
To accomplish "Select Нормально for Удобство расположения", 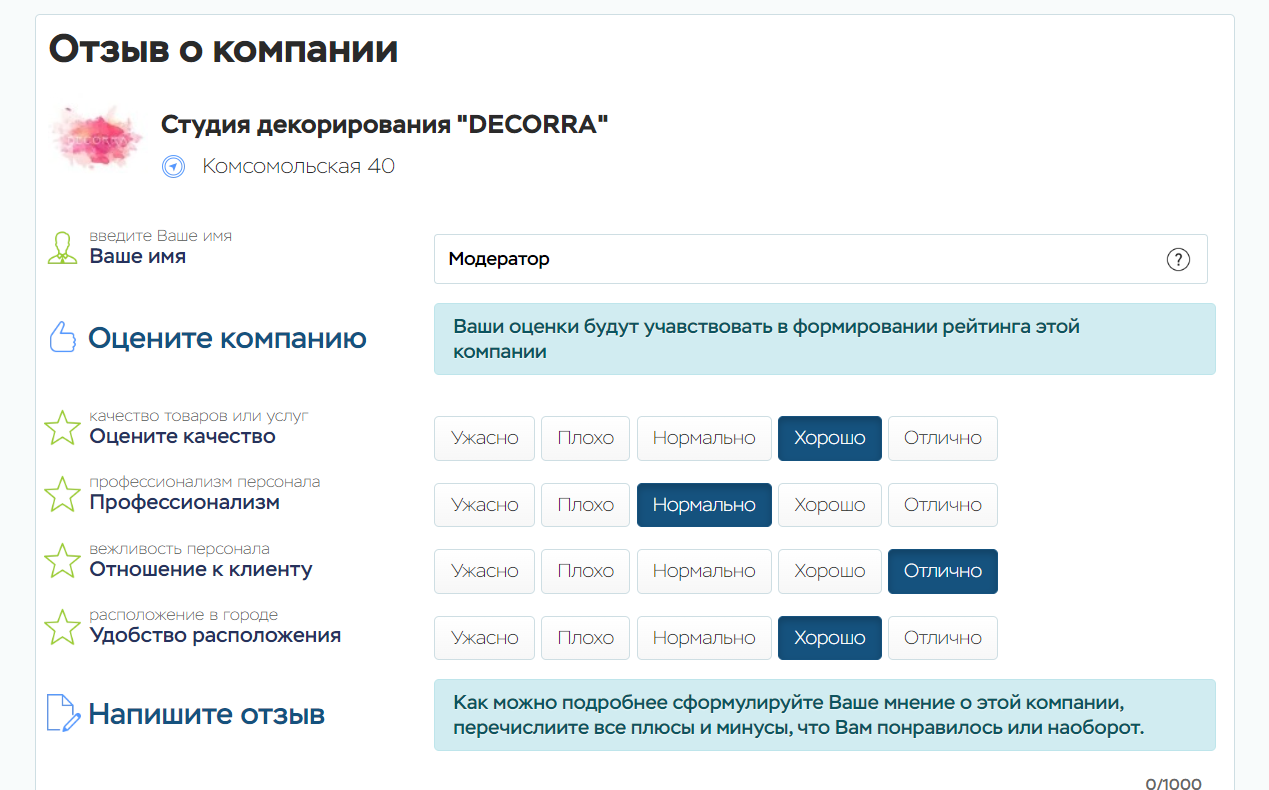I will [704, 638].
